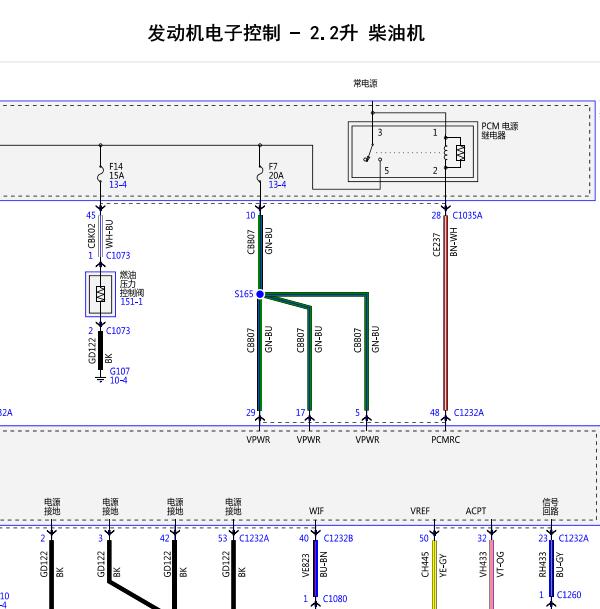The height and width of the screenshot is (609, 600).
Task: Click wire color BU-GY
Action: point(560,565)
